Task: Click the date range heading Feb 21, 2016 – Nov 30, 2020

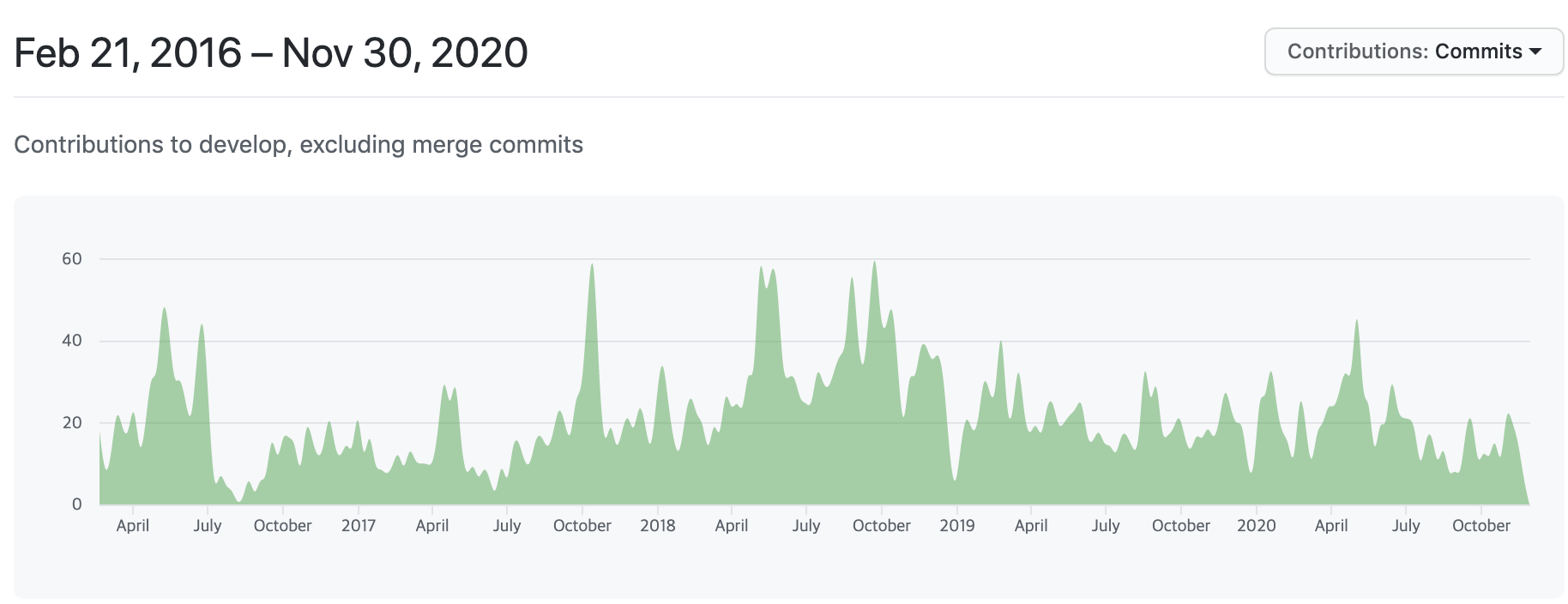Action: (x=271, y=53)
